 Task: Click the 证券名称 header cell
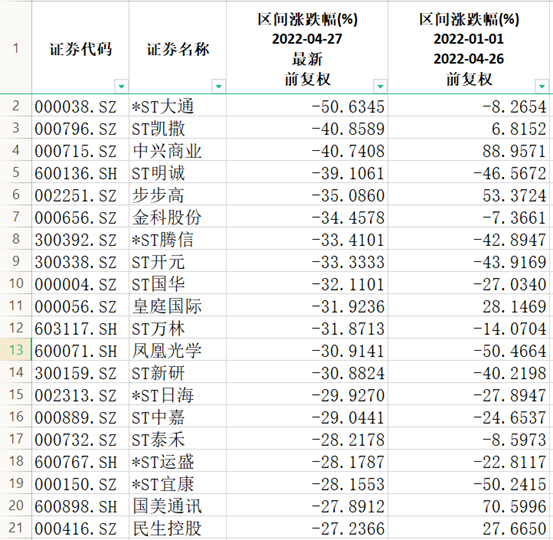[x=178, y=48]
